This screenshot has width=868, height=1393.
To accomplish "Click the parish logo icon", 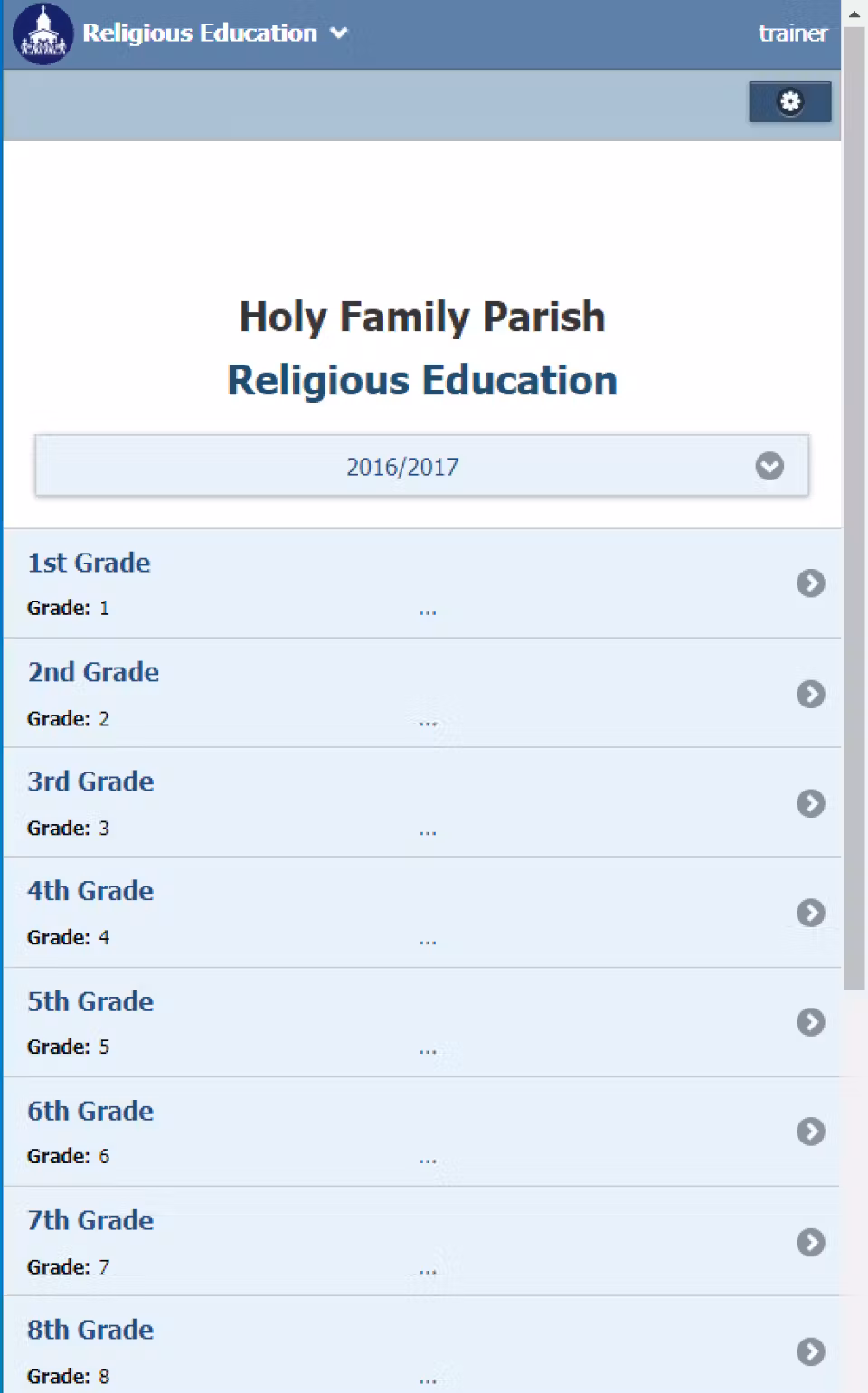I will click(x=42, y=33).
